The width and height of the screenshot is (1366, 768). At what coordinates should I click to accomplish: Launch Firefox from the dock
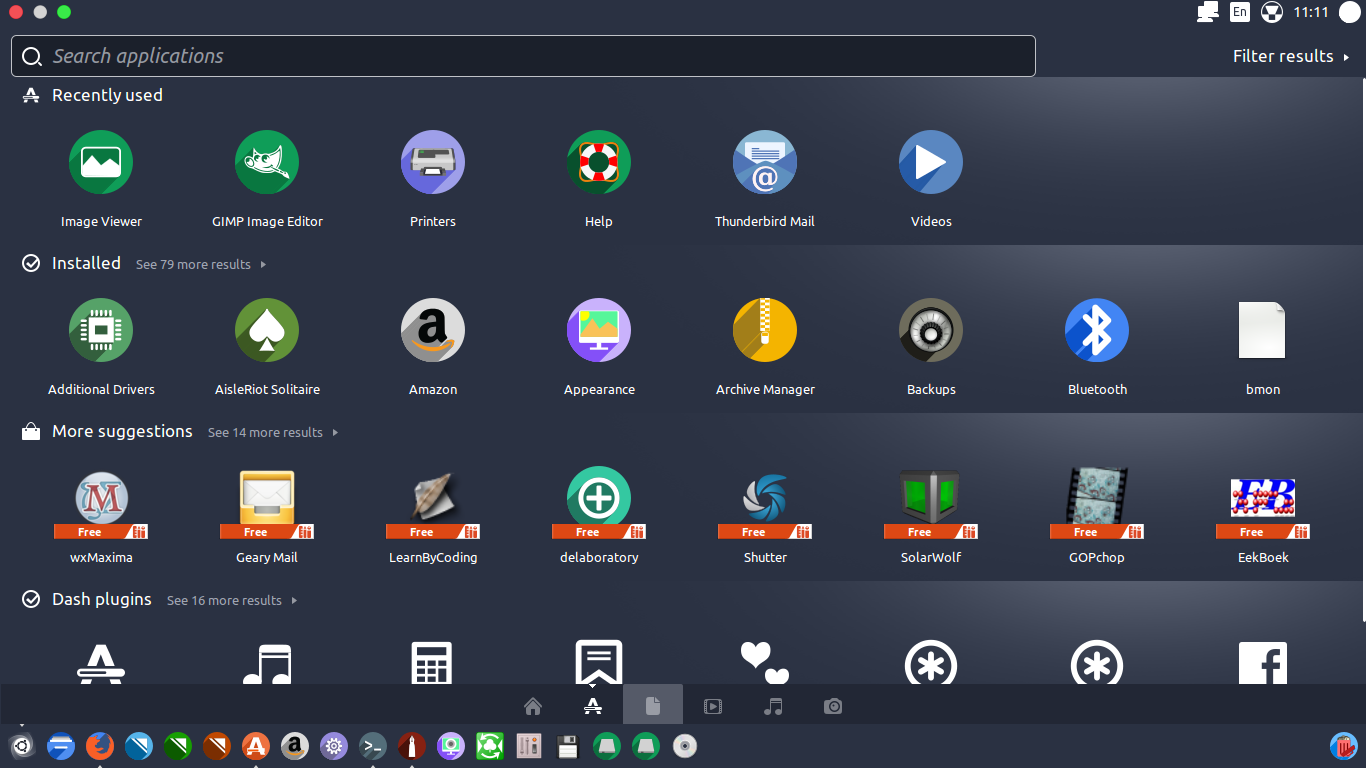pyautogui.click(x=100, y=746)
